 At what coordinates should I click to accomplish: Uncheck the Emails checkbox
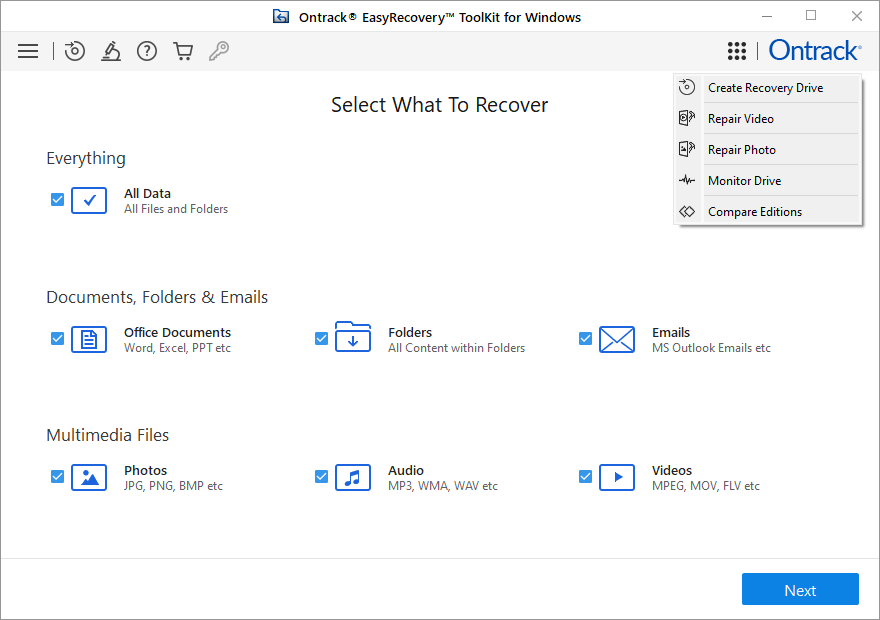585,338
